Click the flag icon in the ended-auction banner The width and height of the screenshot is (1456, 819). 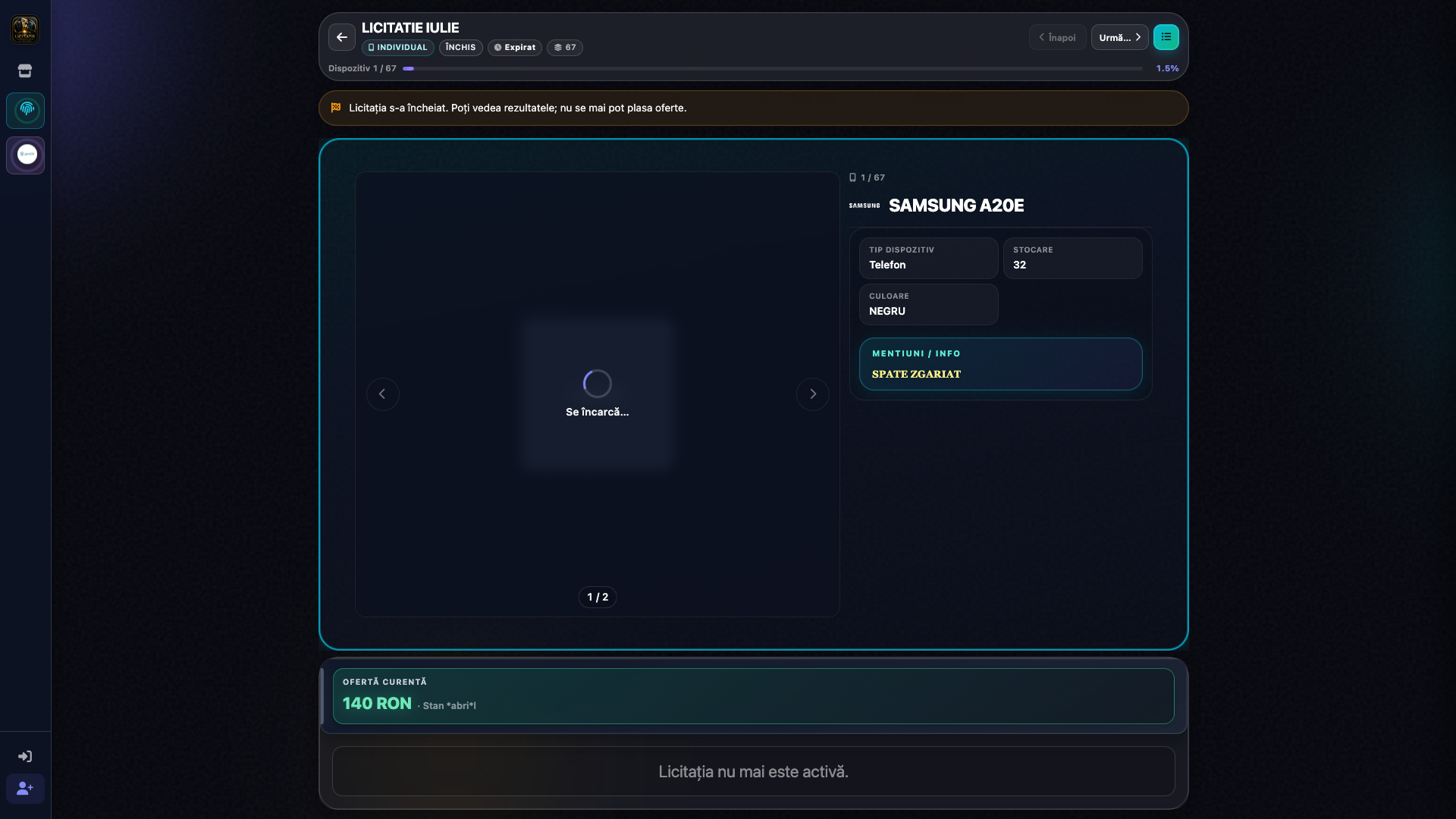(336, 108)
